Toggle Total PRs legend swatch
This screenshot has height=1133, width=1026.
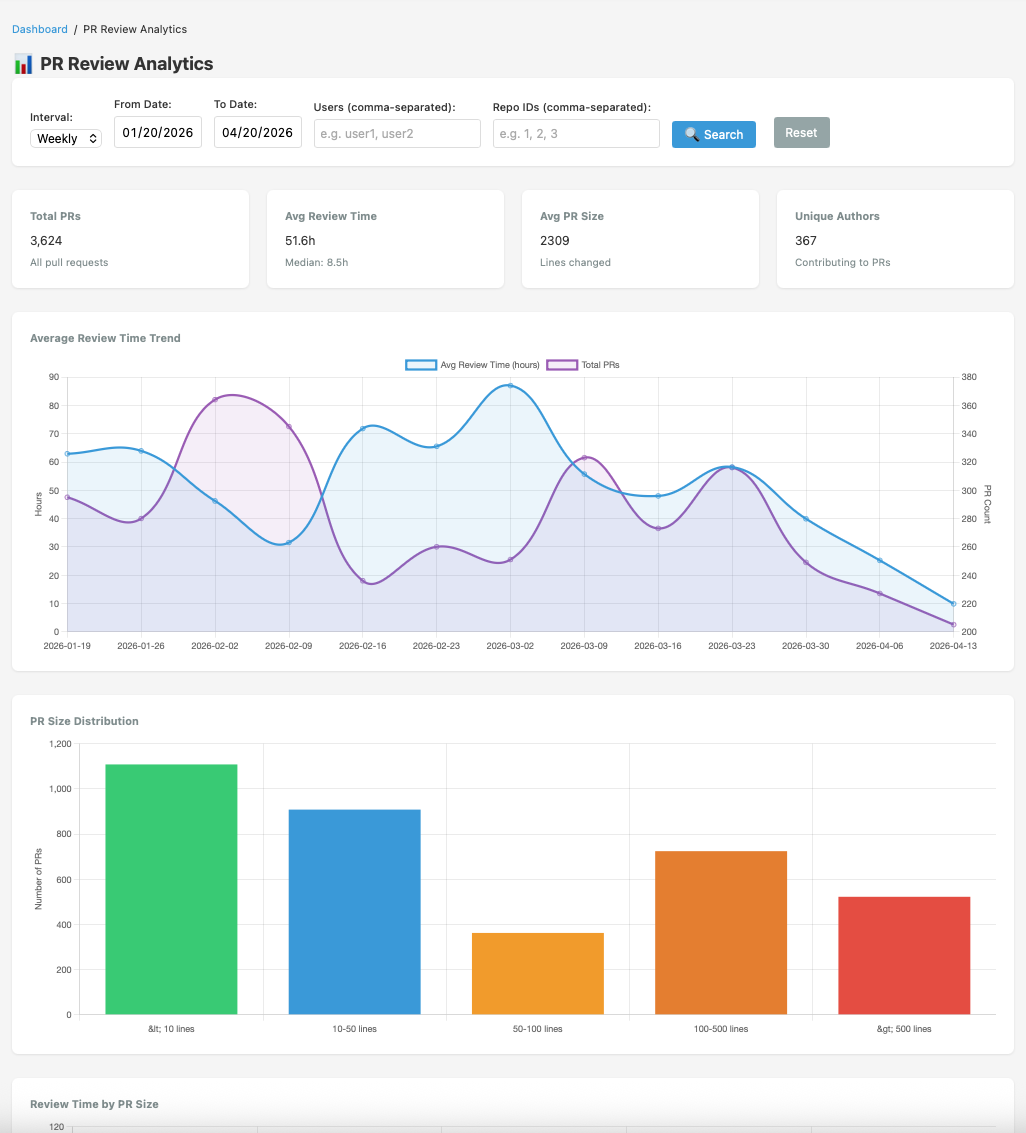tap(561, 365)
